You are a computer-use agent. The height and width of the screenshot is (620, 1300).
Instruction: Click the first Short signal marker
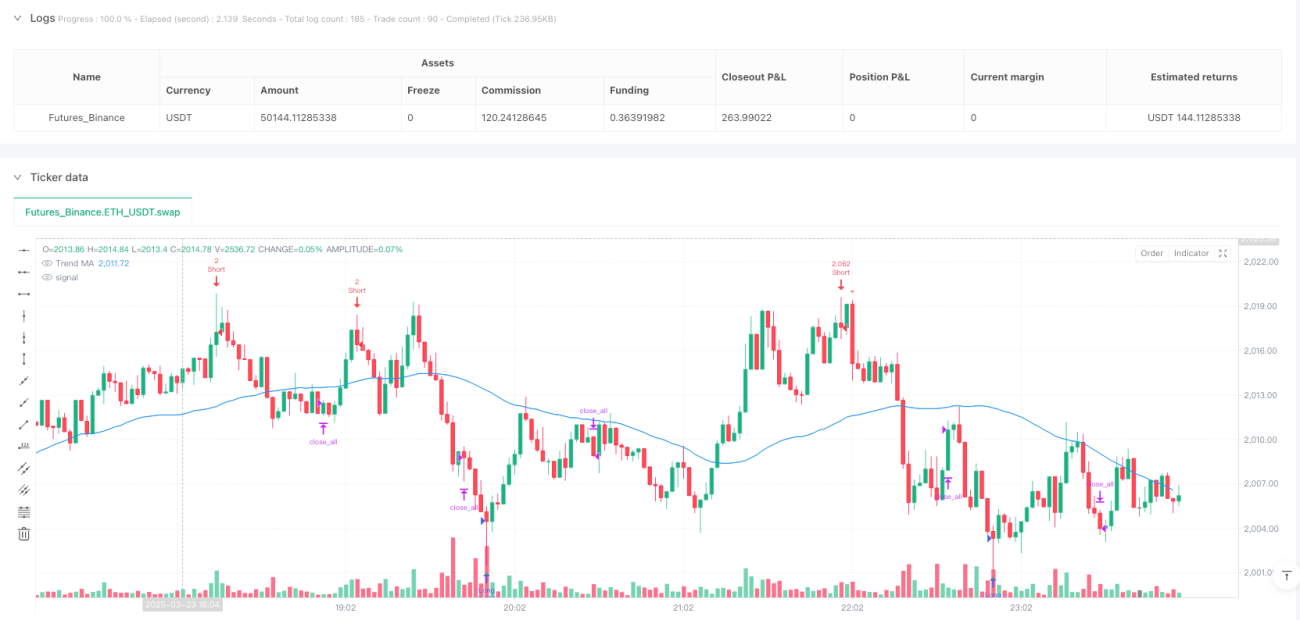coord(216,273)
